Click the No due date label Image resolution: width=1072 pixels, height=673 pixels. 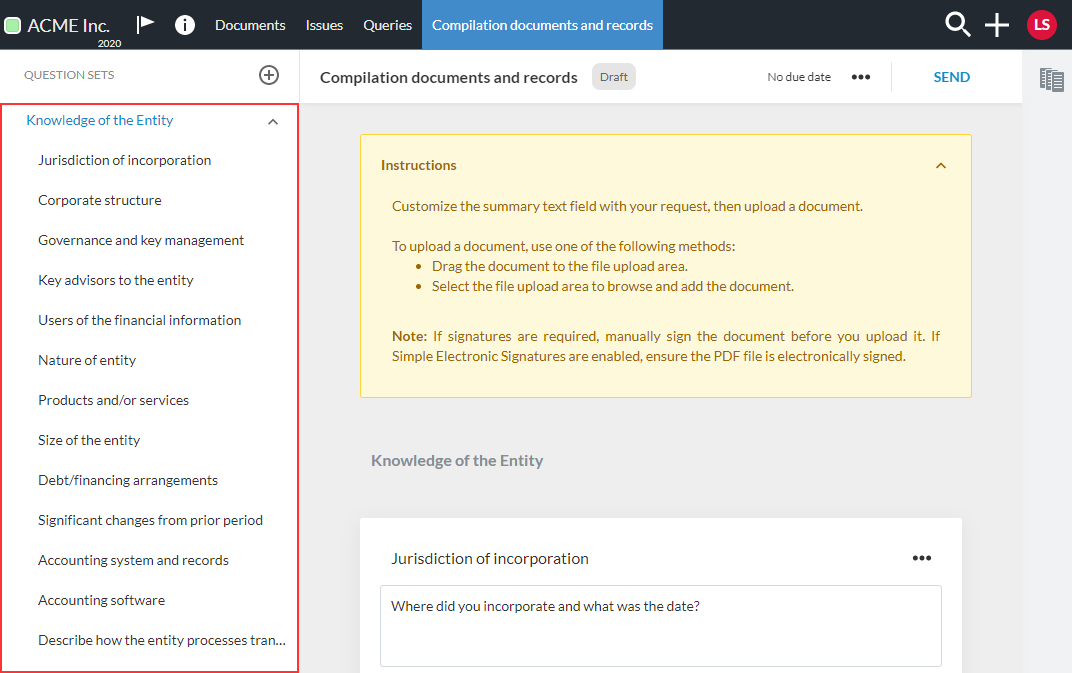pos(798,76)
